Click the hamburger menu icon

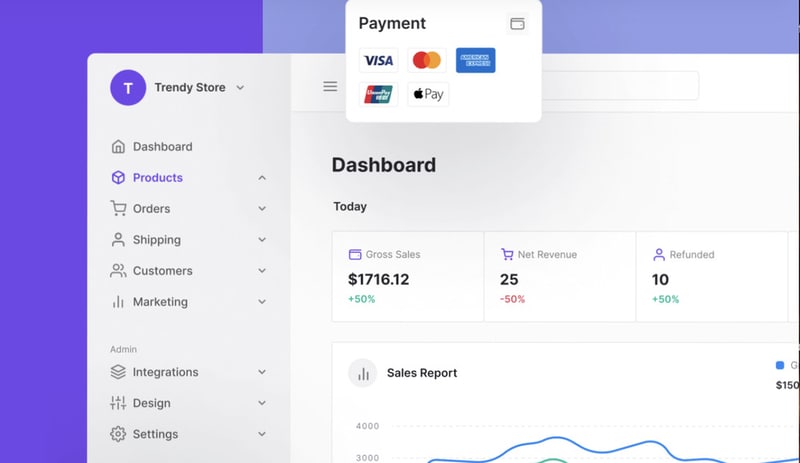click(x=330, y=87)
